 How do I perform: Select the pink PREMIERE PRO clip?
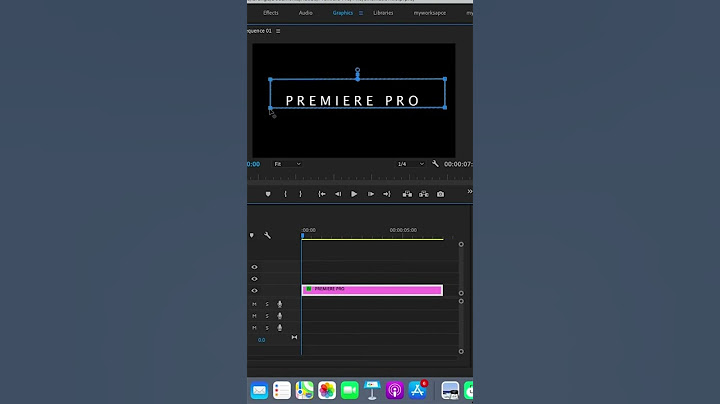[372, 290]
